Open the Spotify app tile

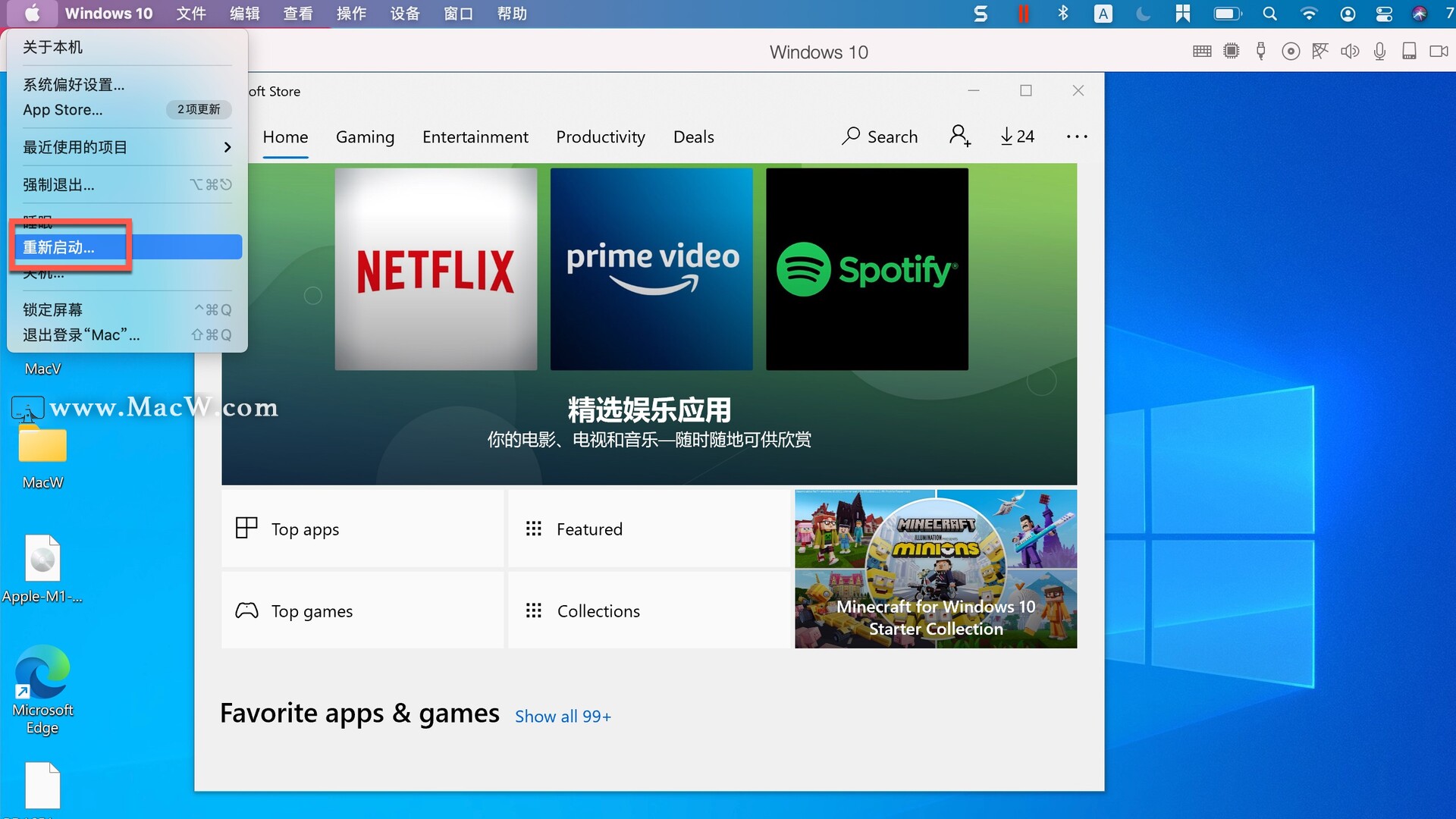(x=867, y=269)
